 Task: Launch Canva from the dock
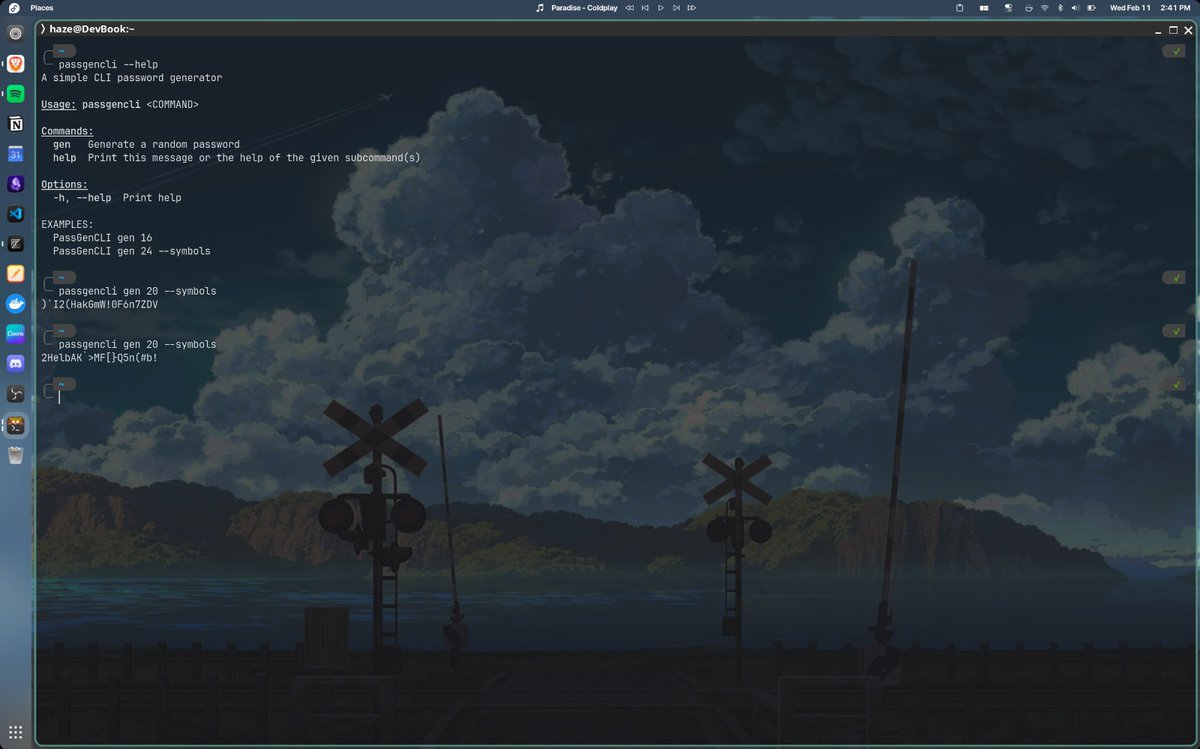coord(16,333)
